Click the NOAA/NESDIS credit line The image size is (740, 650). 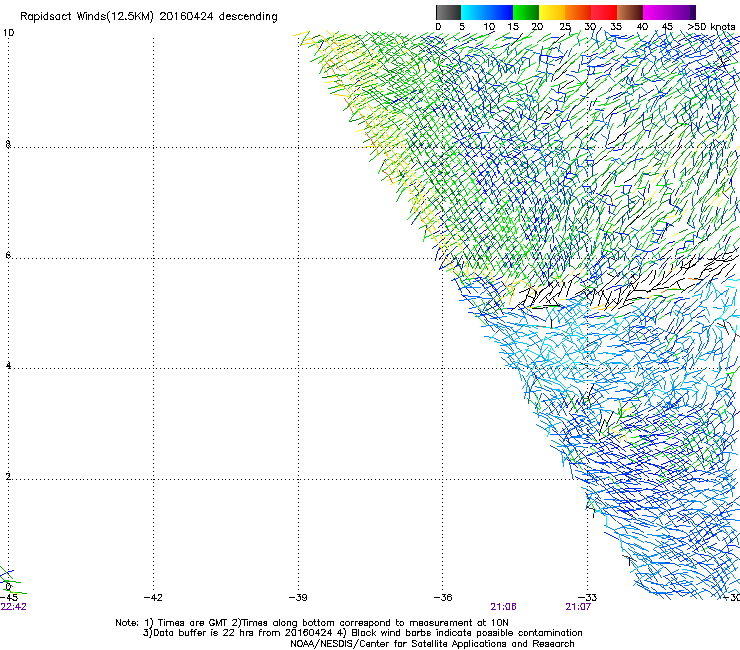432,643
